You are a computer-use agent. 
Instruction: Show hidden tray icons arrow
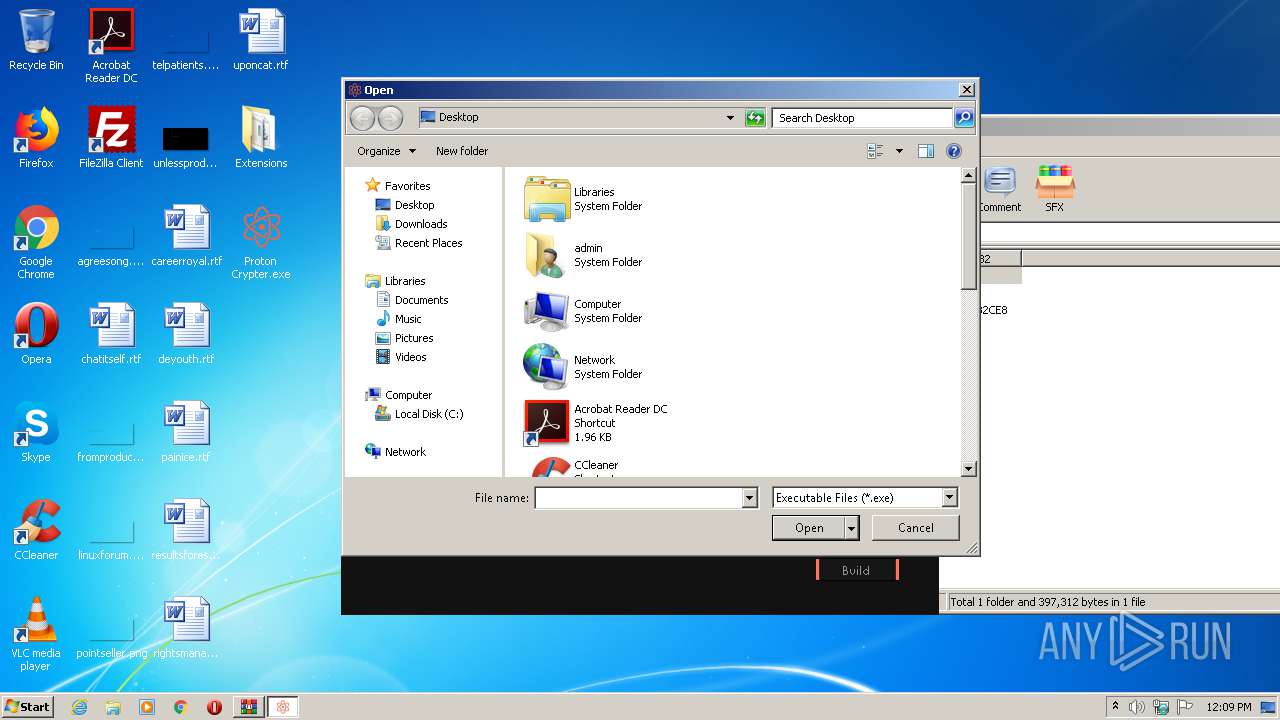tap(1115, 707)
